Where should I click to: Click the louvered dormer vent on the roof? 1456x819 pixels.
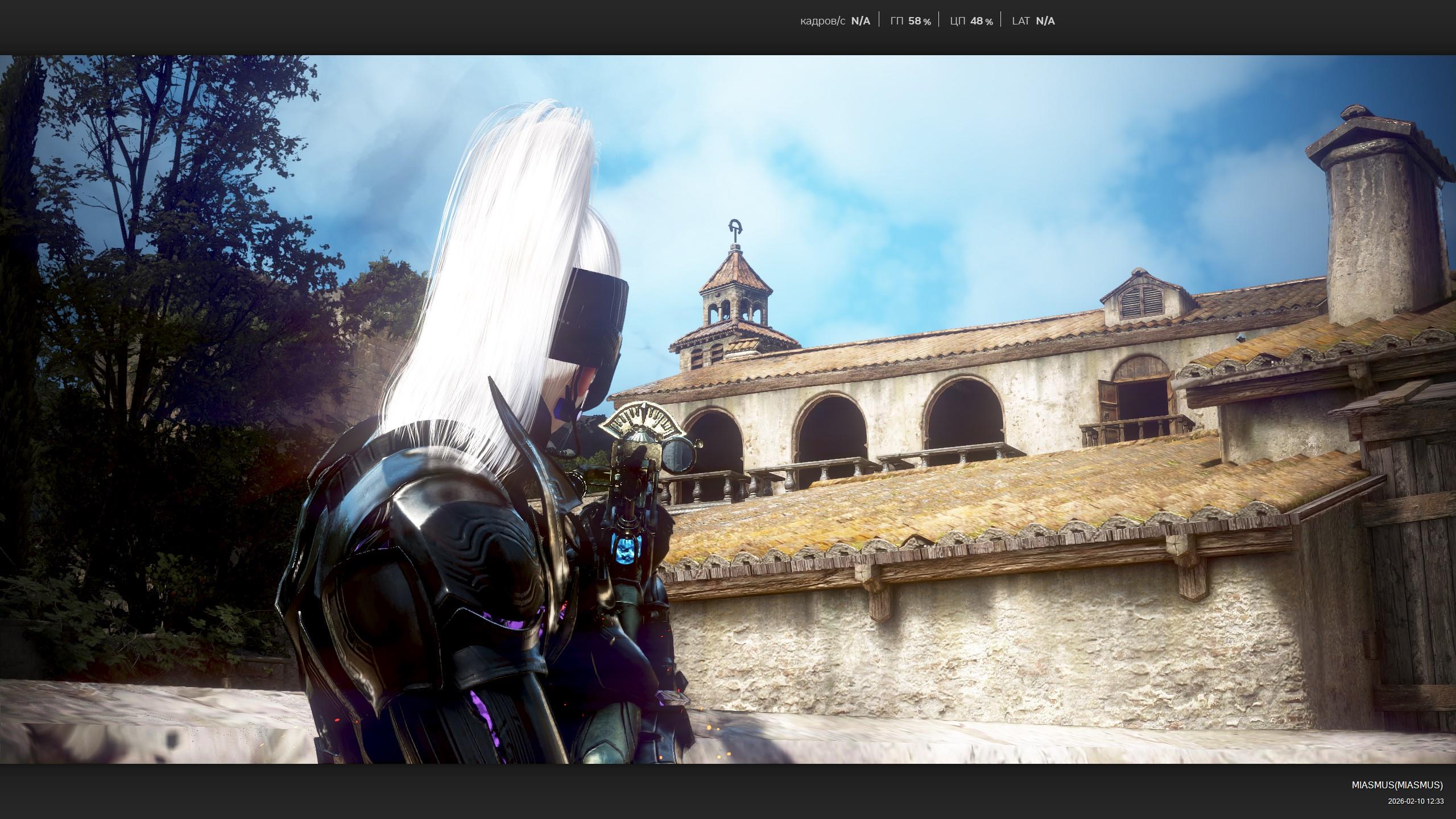(x=1141, y=303)
